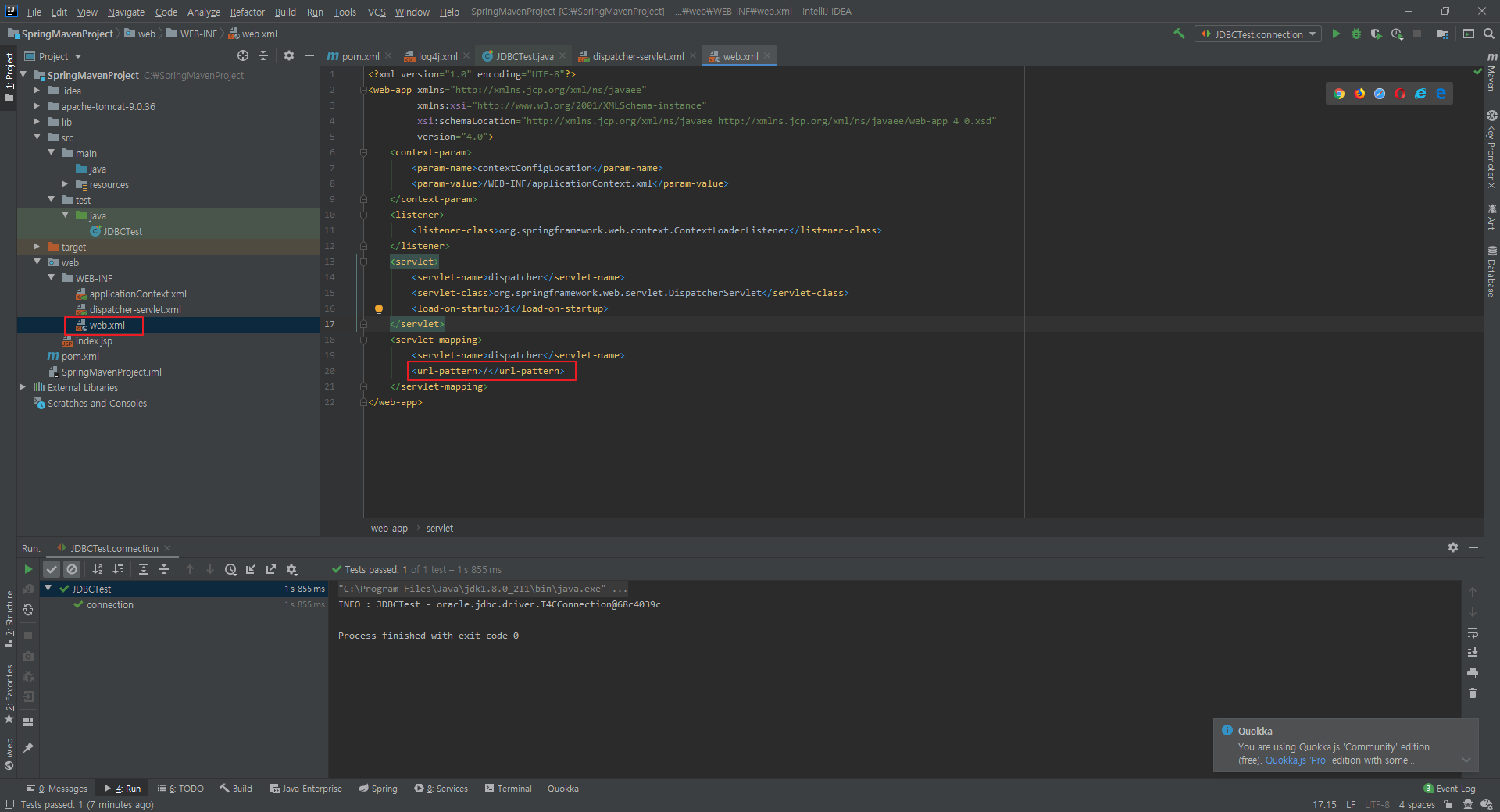Open test history clock icon
The height and width of the screenshot is (812, 1500).
pyautogui.click(x=230, y=569)
